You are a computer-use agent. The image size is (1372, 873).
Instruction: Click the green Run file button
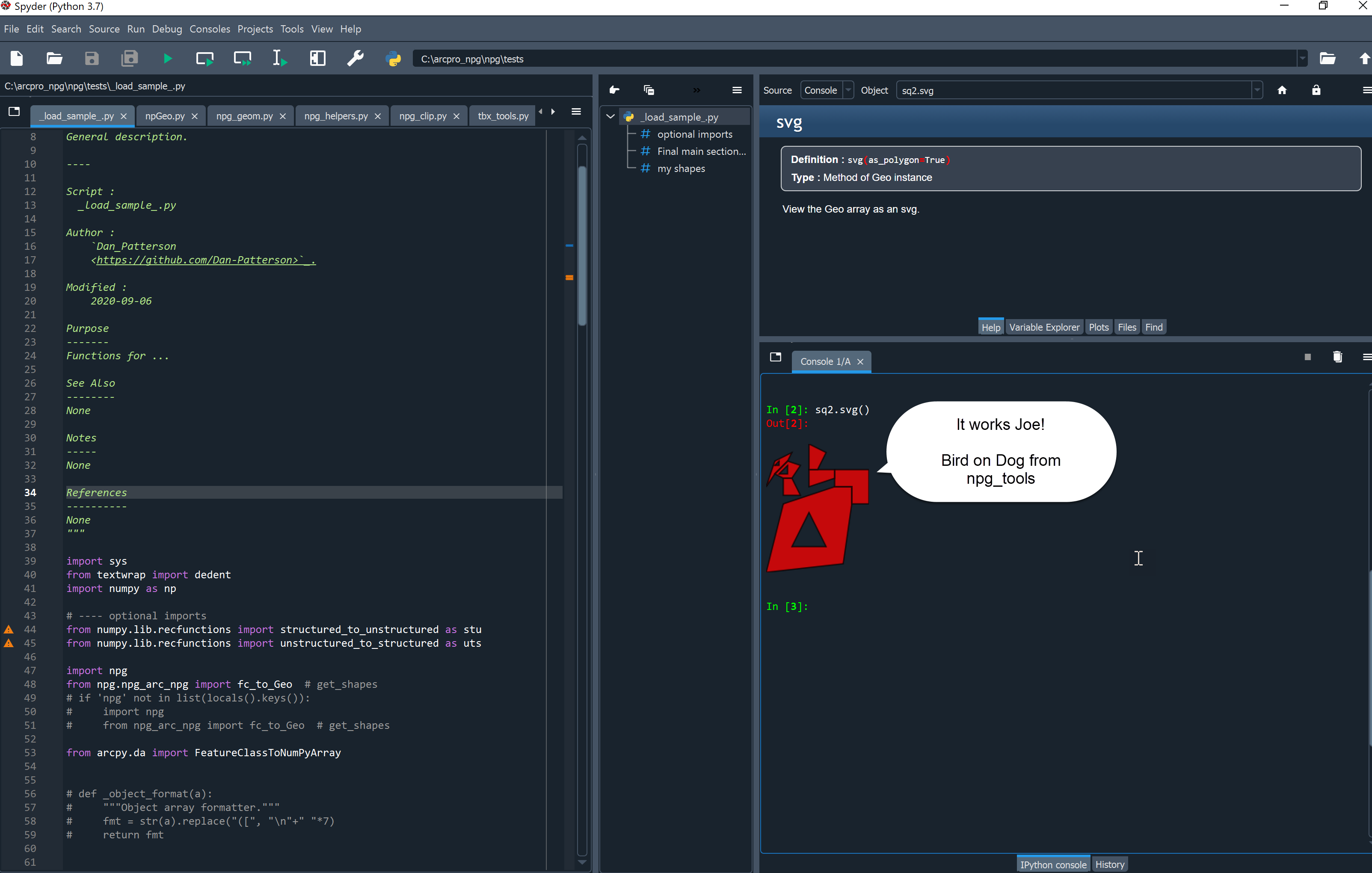pos(167,59)
